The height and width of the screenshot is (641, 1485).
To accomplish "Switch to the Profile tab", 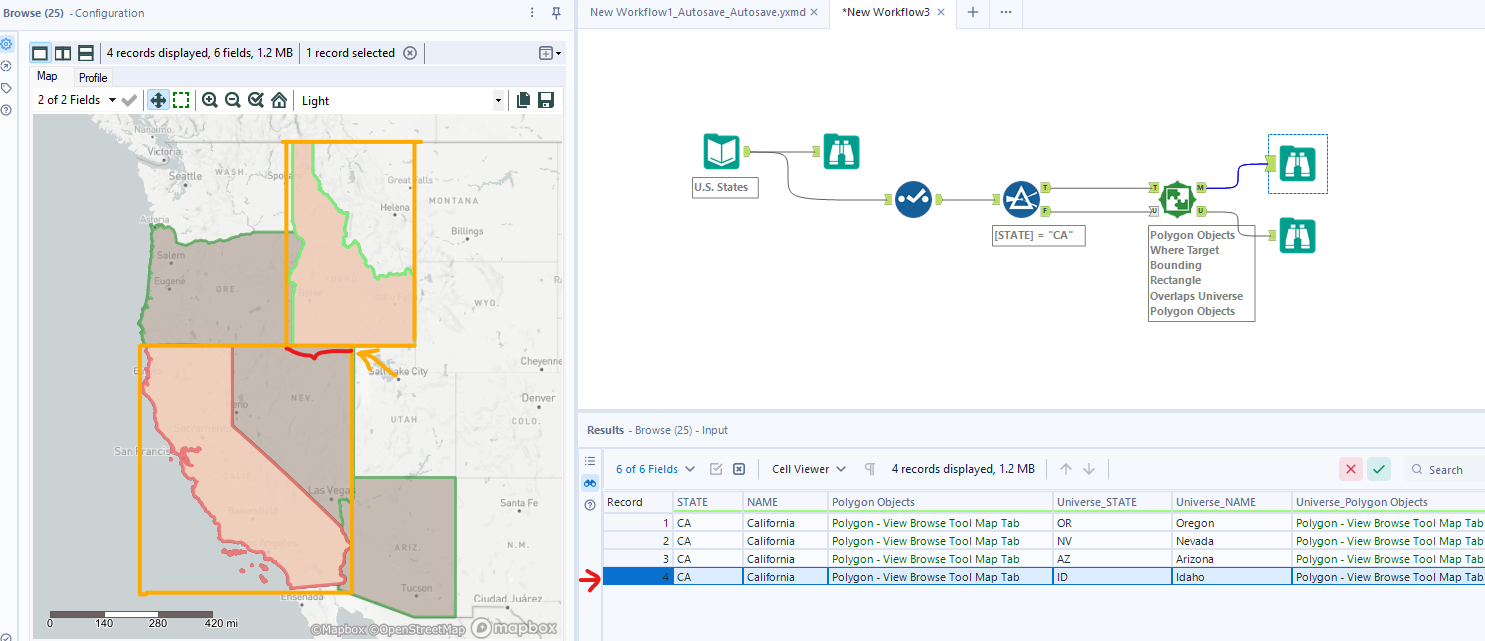I will [x=93, y=77].
